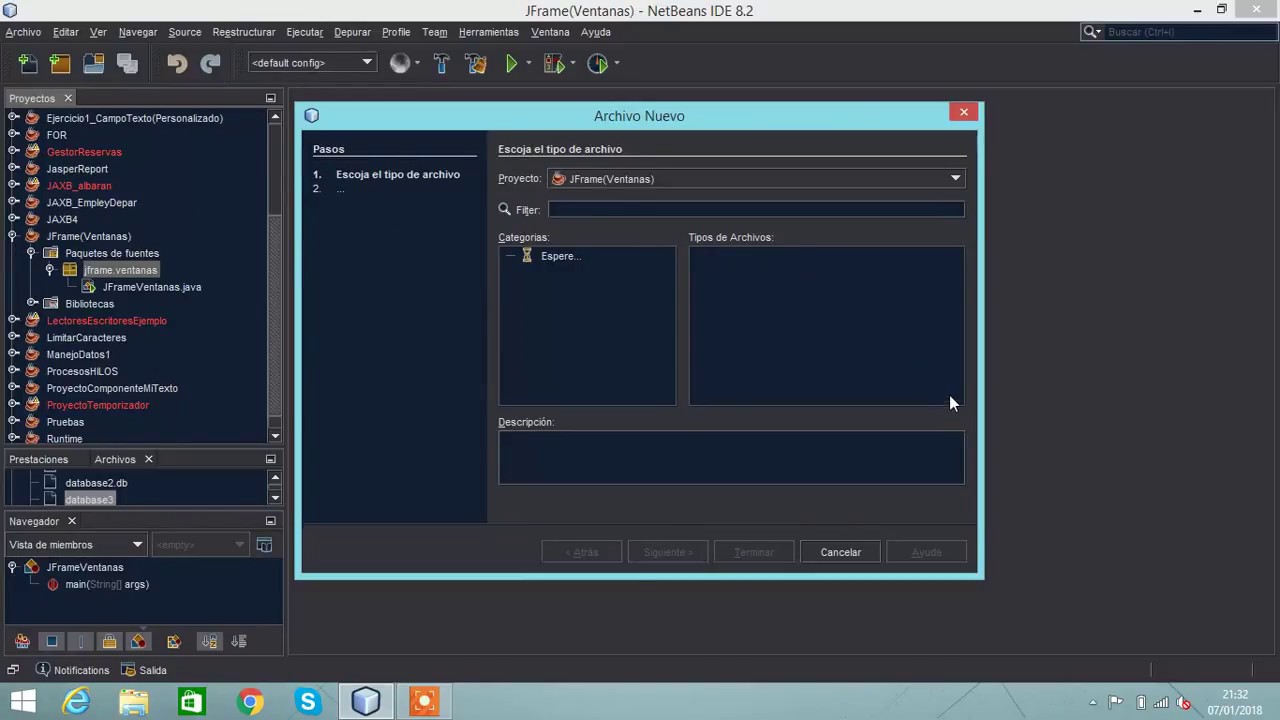Viewport: 1280px width, 720px height.
Task: Toggle Show Fields filter in Navegador
Action: (52, 641)
